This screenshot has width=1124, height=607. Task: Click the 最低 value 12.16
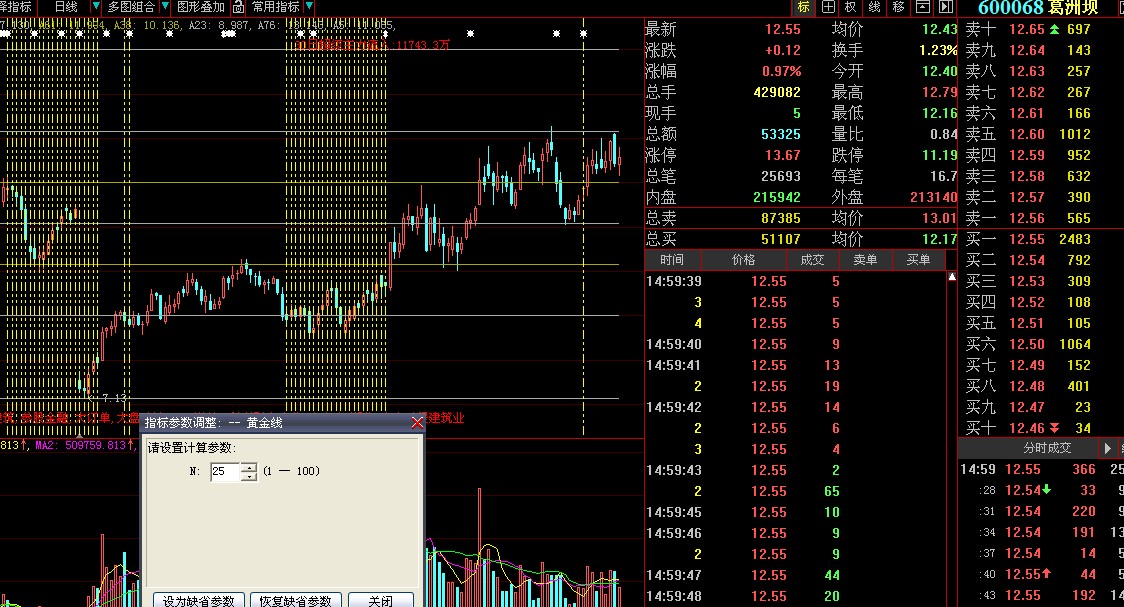click(939, 113)
